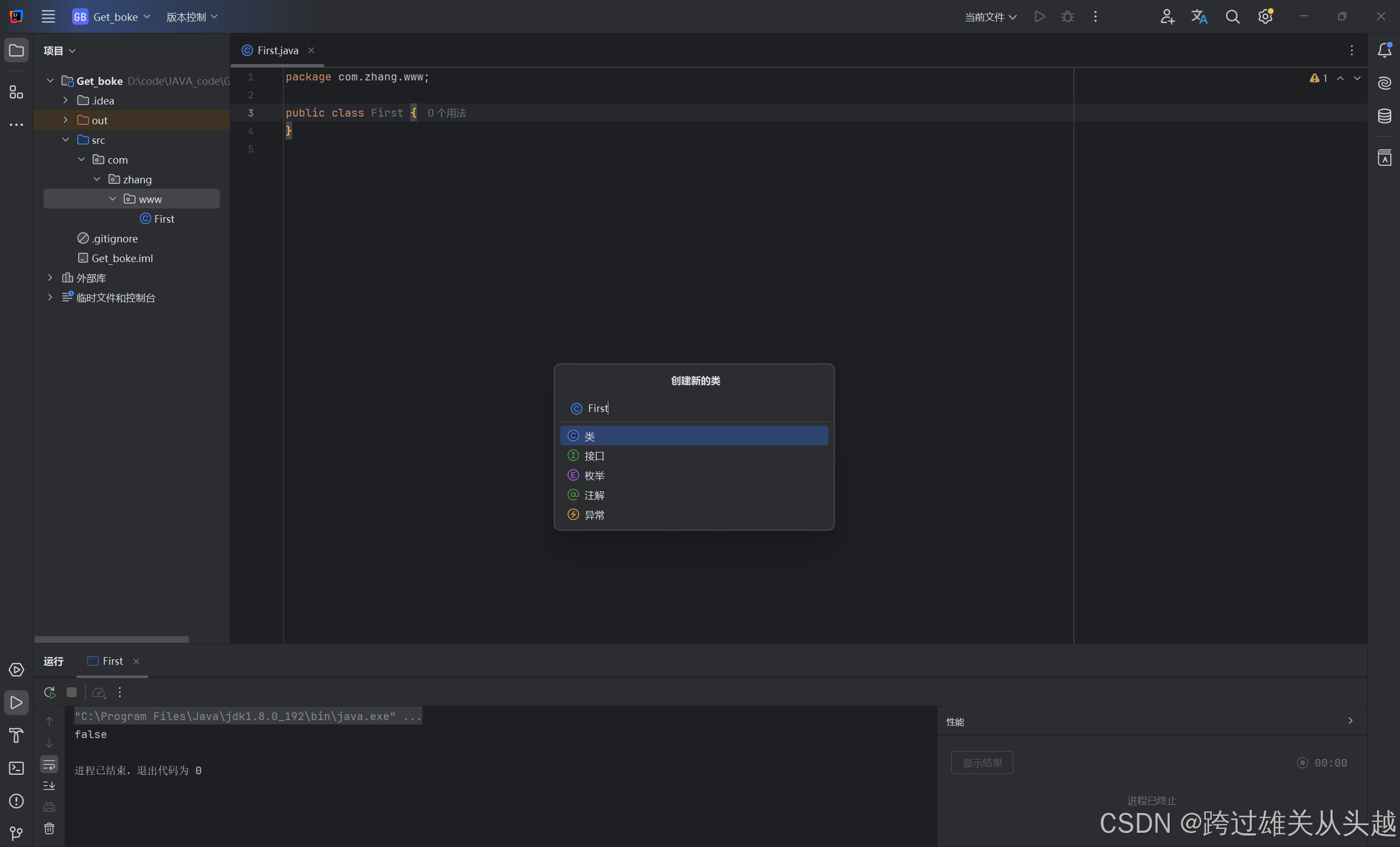Image resolution: width=1400 pixels, height=847 pixels.
Task: Open the Database tool window icon
Action: click(1384, 116)
